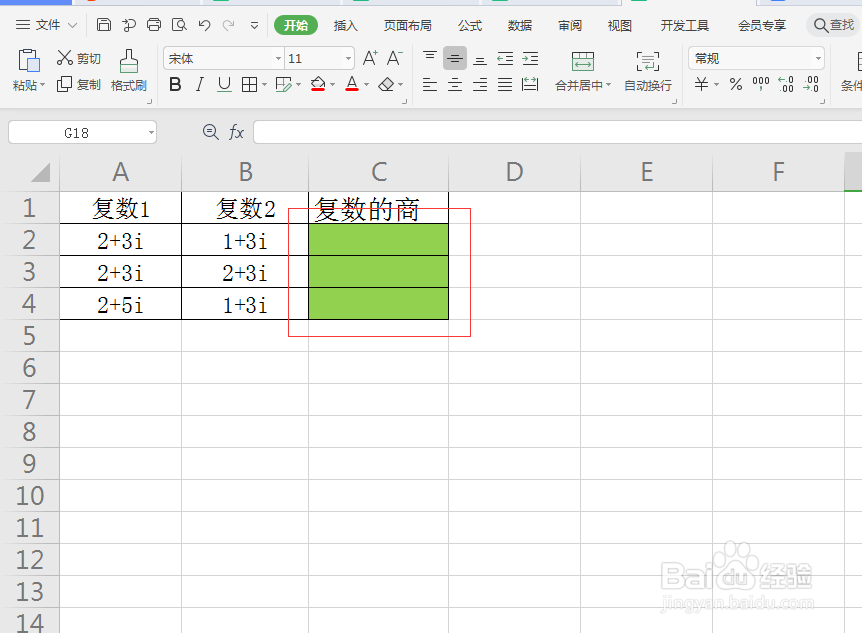
Task: Align text vertically middle
Action: 455,58
